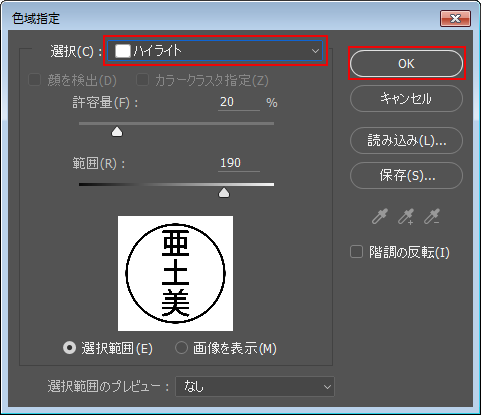Image resolution: width=481 pixels, height=415 pixels.
Task: Select the subtract-from-sample eyedropper icon
Action: tap(432, 216)
